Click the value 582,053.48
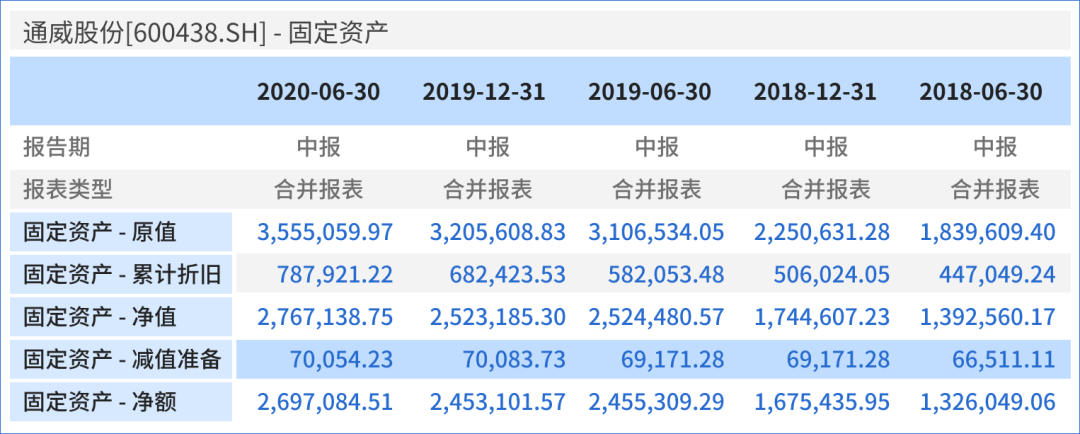The image size is (1080, 434). click(667, 275)
